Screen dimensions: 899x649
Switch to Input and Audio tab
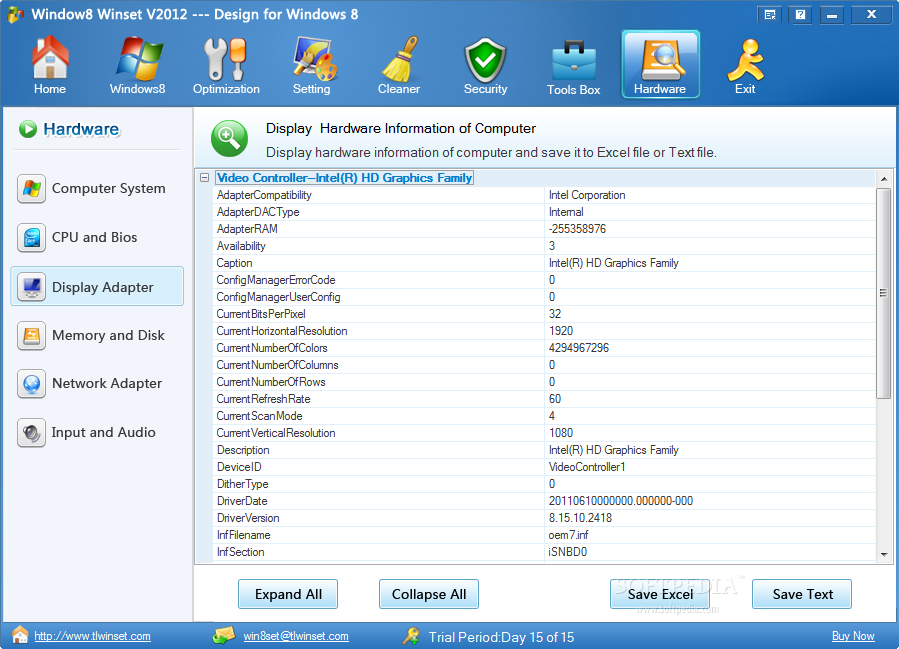[97, 433]
